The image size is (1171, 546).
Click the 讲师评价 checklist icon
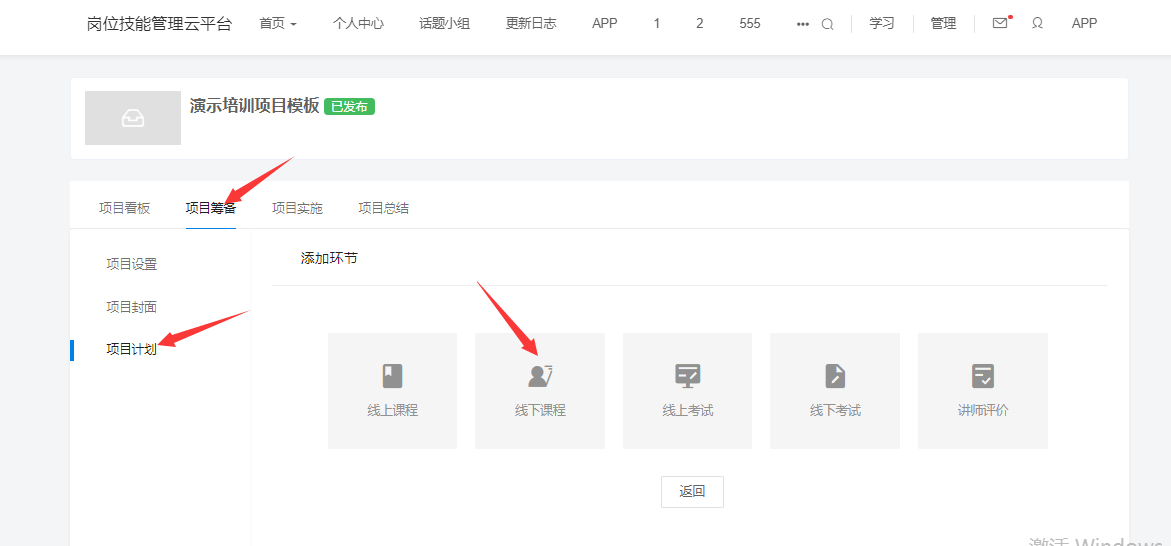[983, 376]
